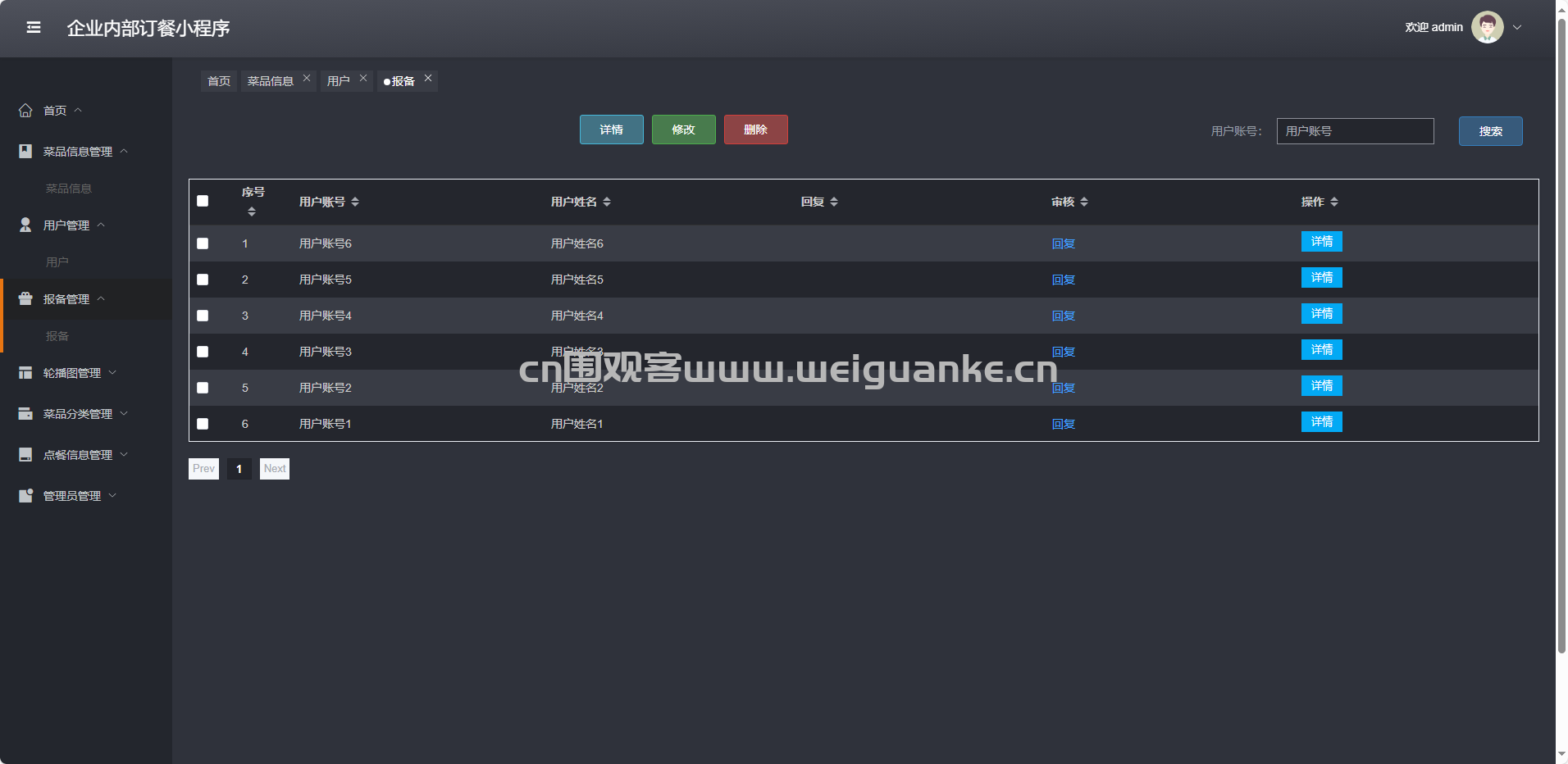Click the 报备管理 briefcase icon
Viewport: 1568px width, 764px height.
25,299
